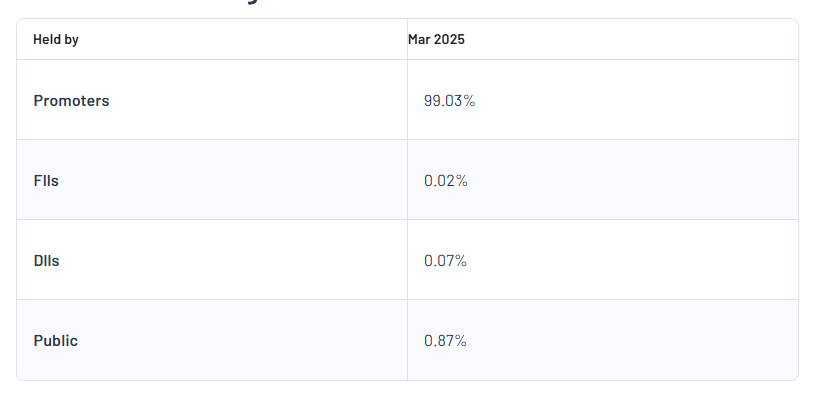
Task: Select the 0.02% FIIs value
Action: [446, 181]
